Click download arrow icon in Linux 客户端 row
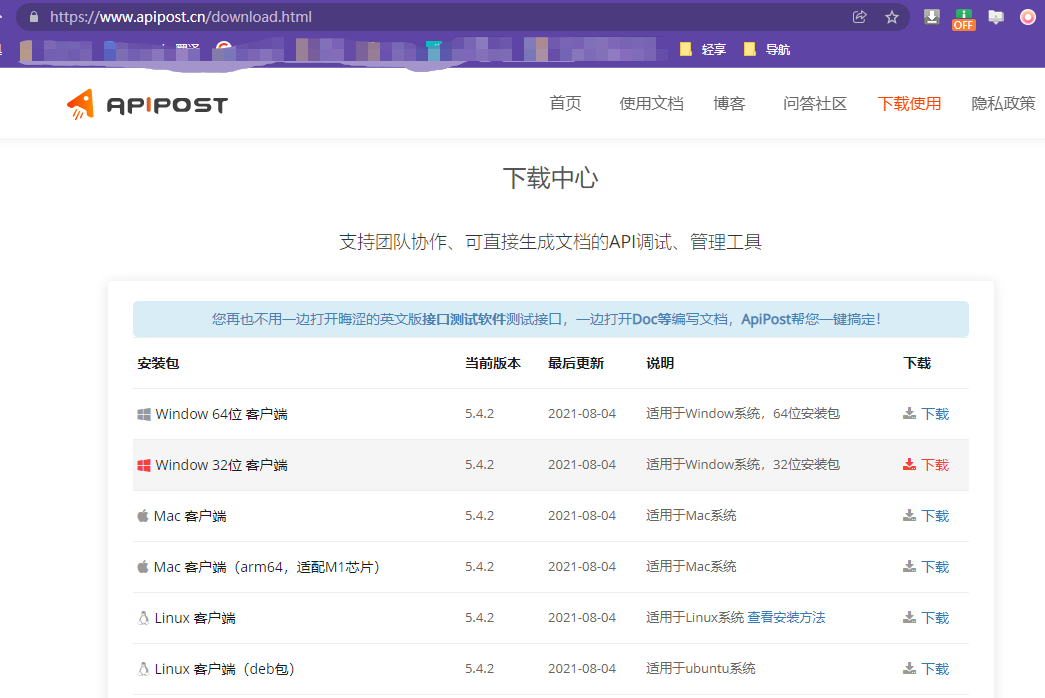The height and width of the screenshot is (698, 1045). [909, 617]
